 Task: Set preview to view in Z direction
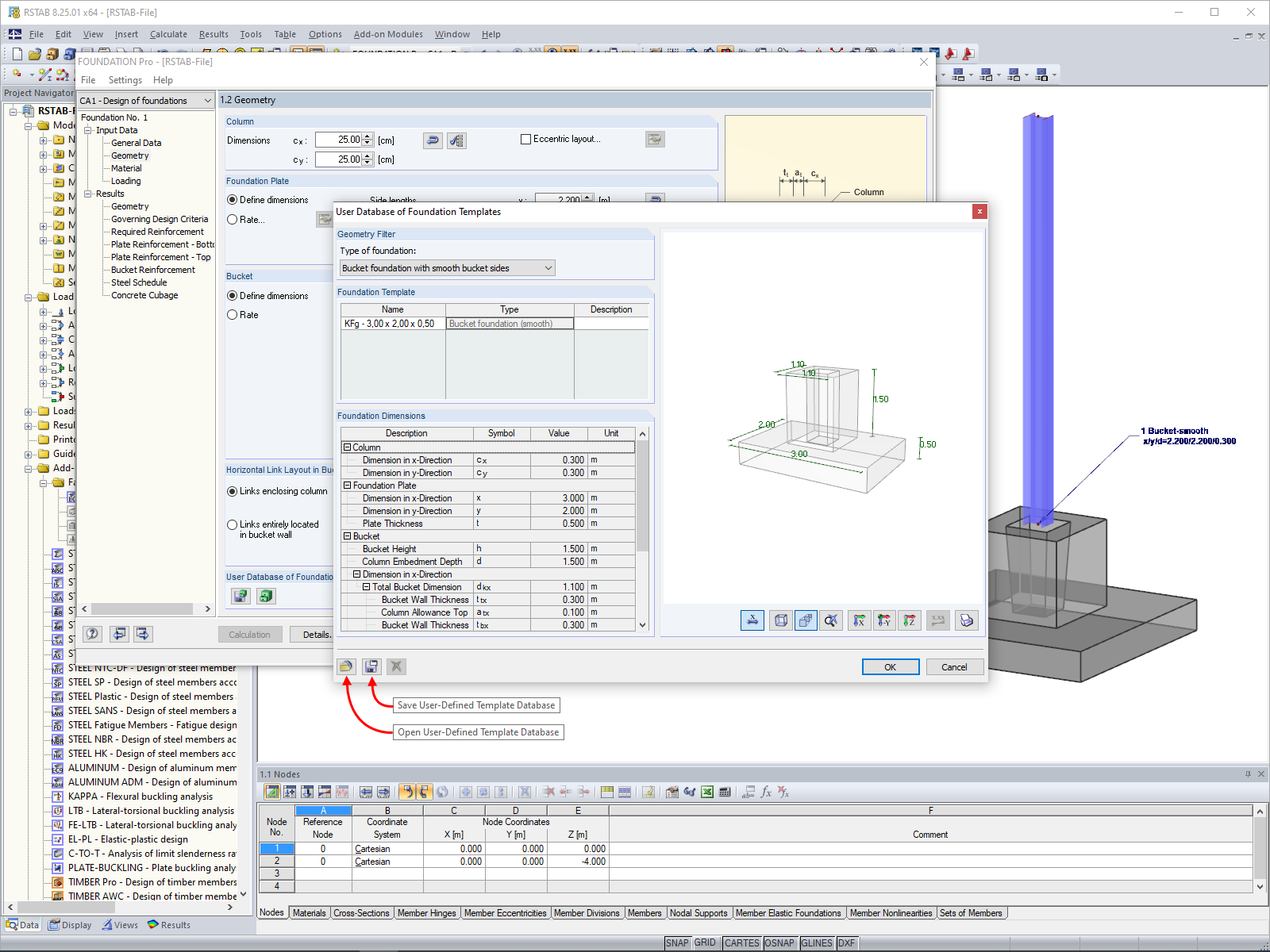pos(910,620)
